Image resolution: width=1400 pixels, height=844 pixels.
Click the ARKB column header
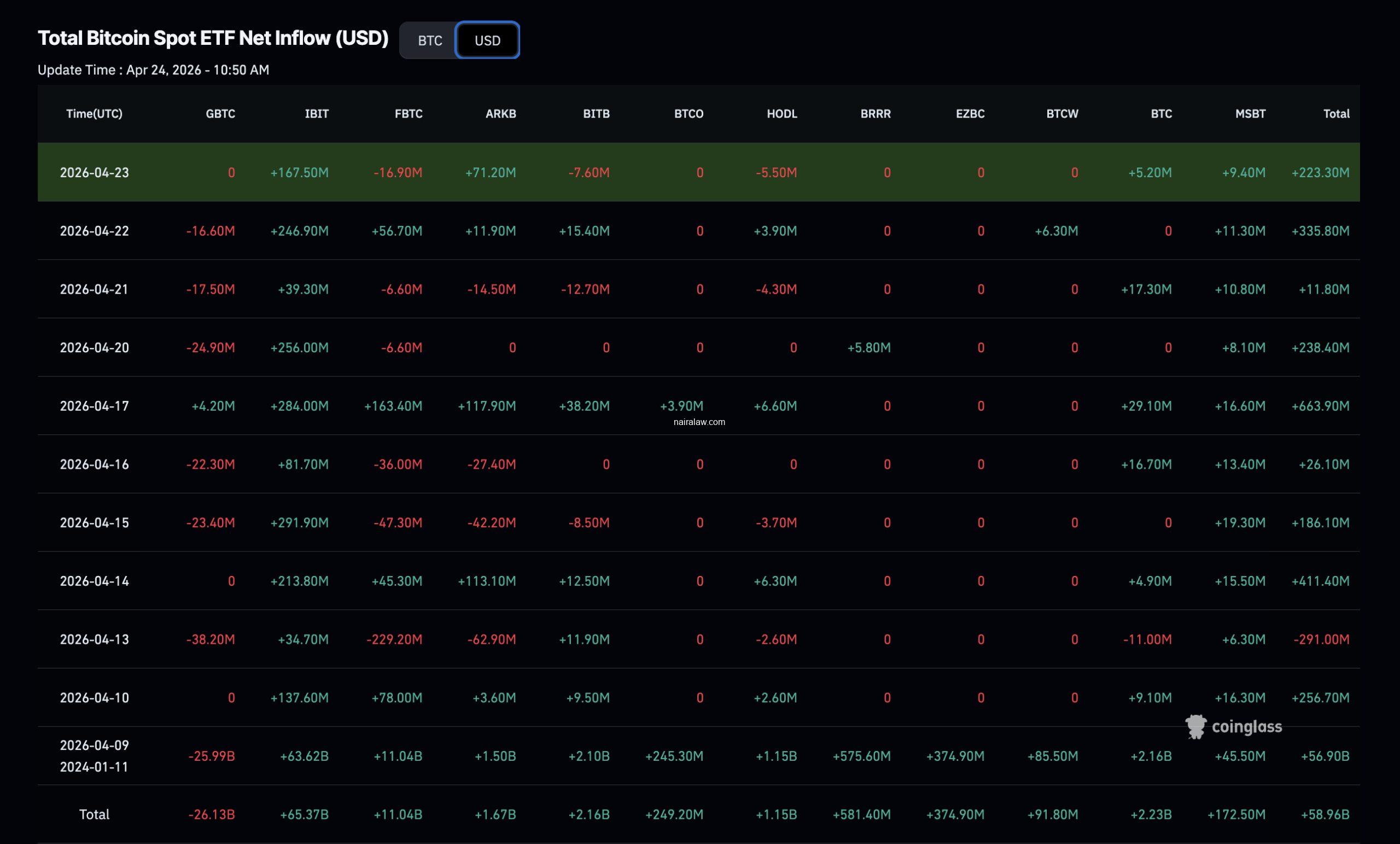(x=500, y=114)
